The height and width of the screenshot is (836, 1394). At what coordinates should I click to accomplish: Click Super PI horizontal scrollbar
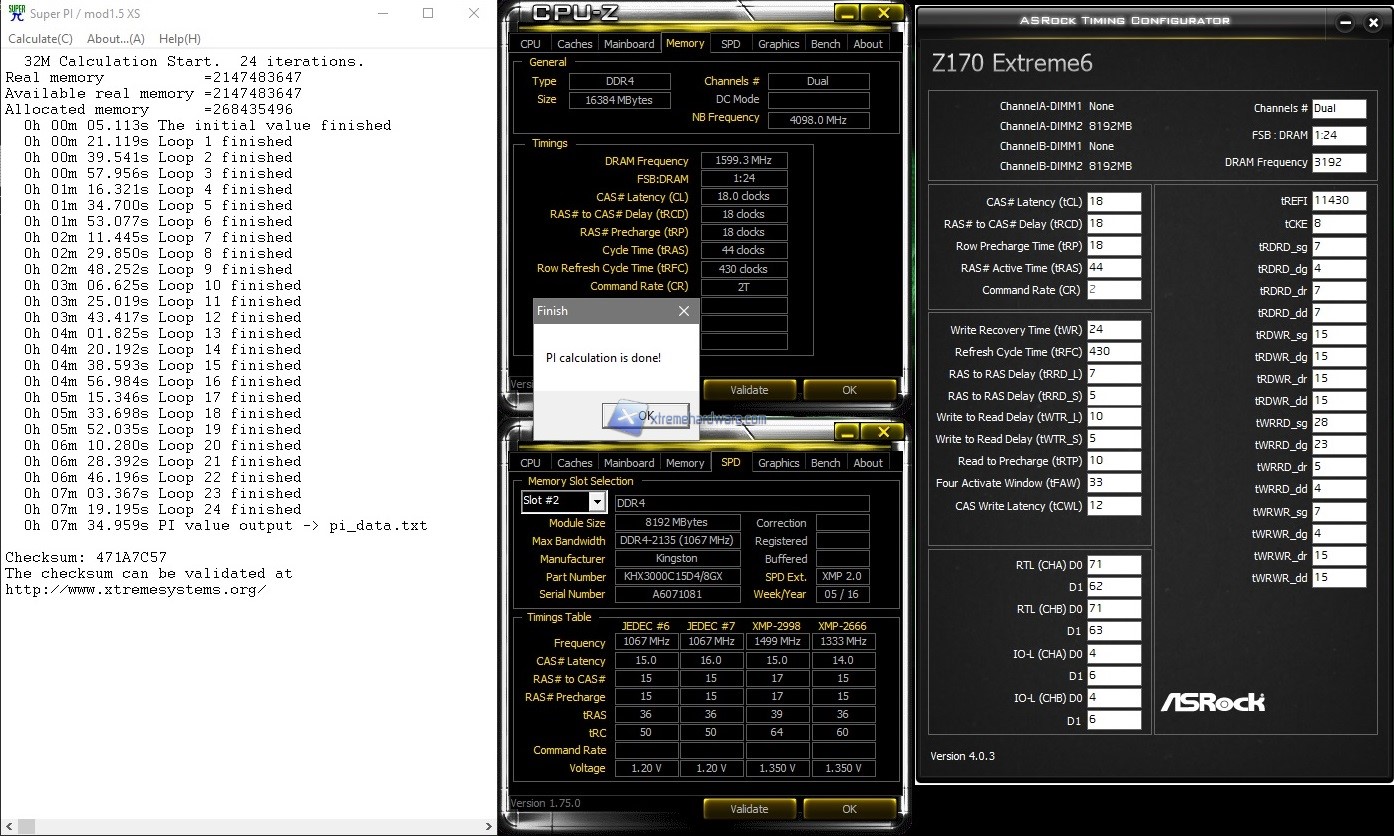point(250,826)
